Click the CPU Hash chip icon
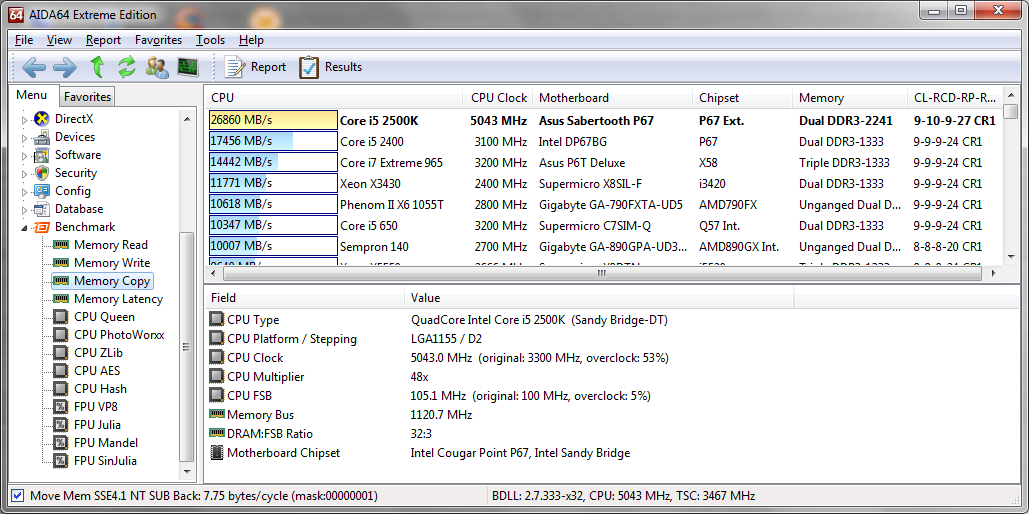 point(61,389)
